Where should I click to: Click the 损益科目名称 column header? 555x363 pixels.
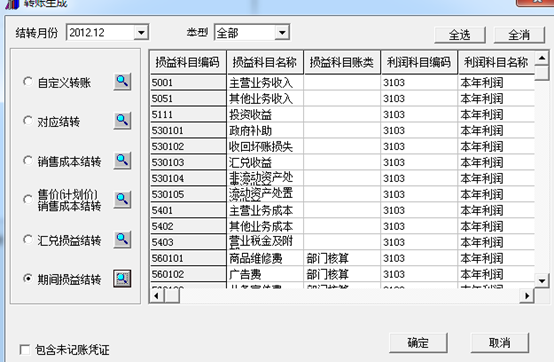pos(265,62)
